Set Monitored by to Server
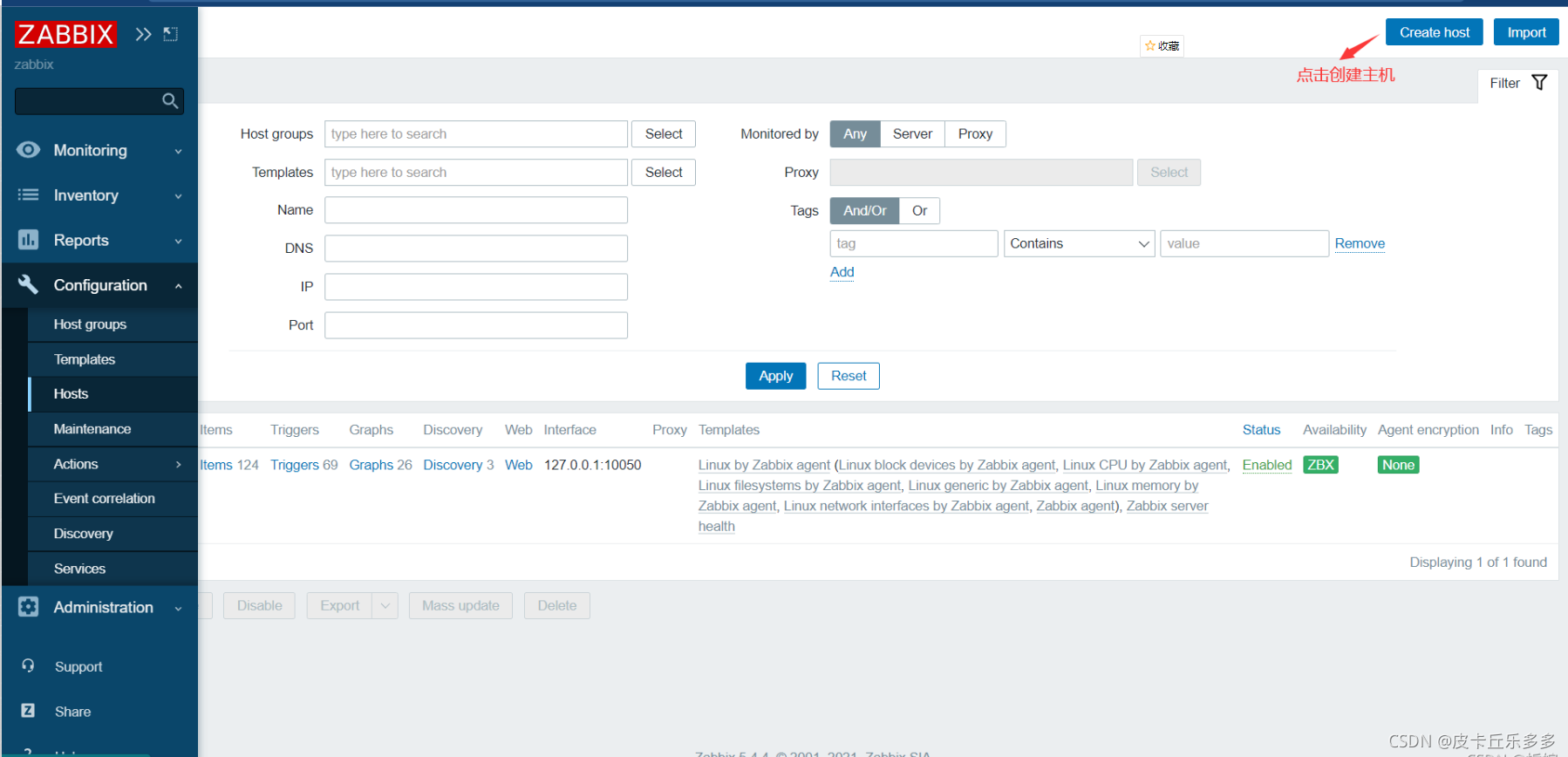 pyautogui.click(x=912, y=133)
